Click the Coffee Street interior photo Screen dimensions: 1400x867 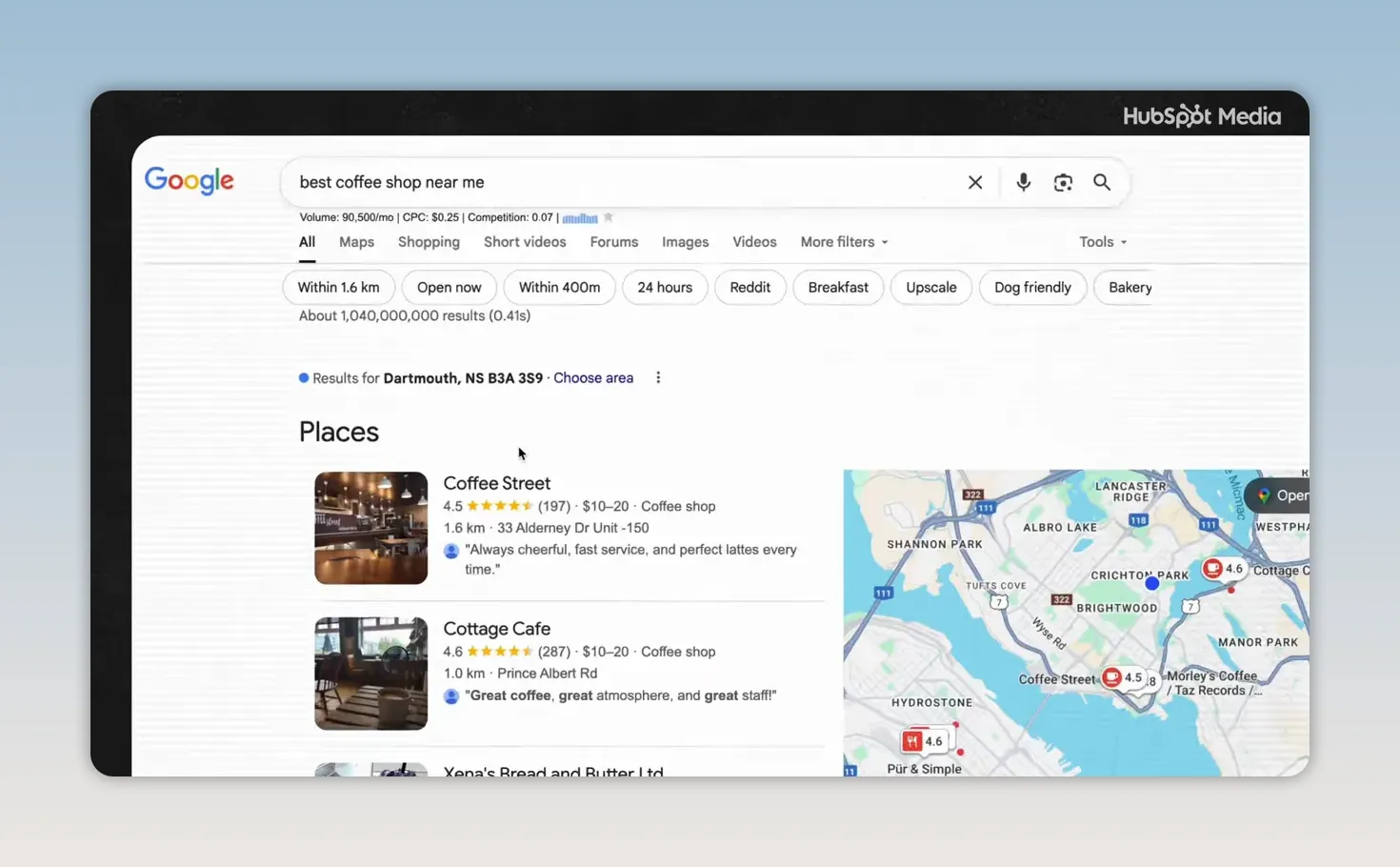370,528
